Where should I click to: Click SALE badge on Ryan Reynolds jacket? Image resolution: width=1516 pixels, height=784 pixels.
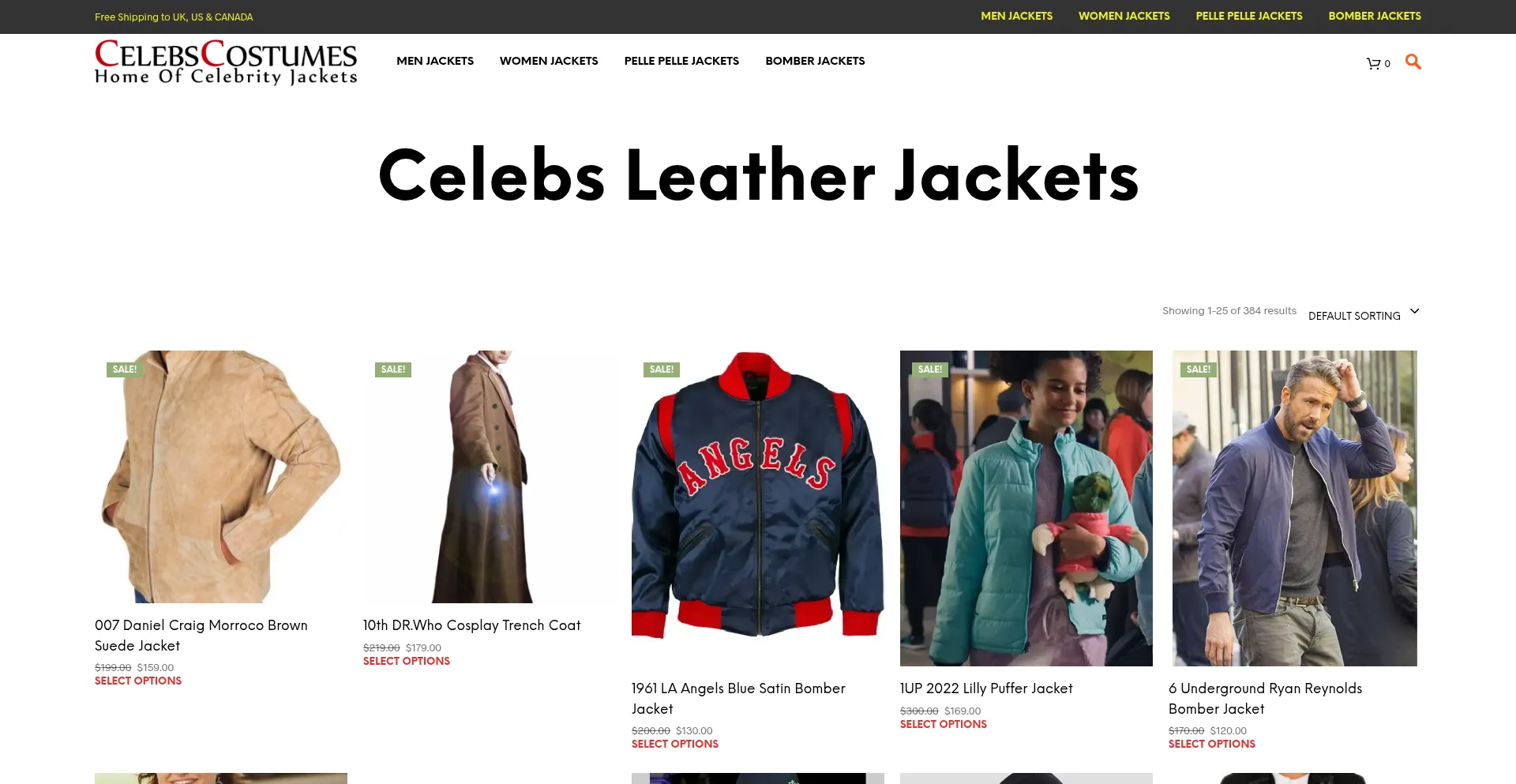point(1199,369)
